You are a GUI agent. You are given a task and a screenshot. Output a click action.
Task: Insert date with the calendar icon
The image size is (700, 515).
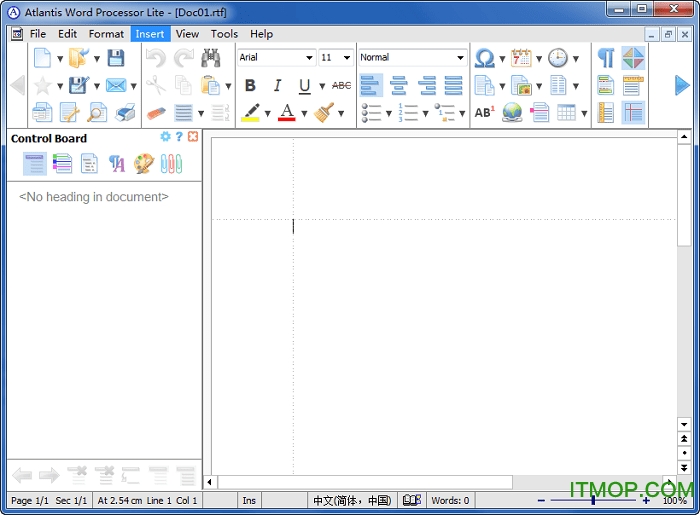point(521,58)
